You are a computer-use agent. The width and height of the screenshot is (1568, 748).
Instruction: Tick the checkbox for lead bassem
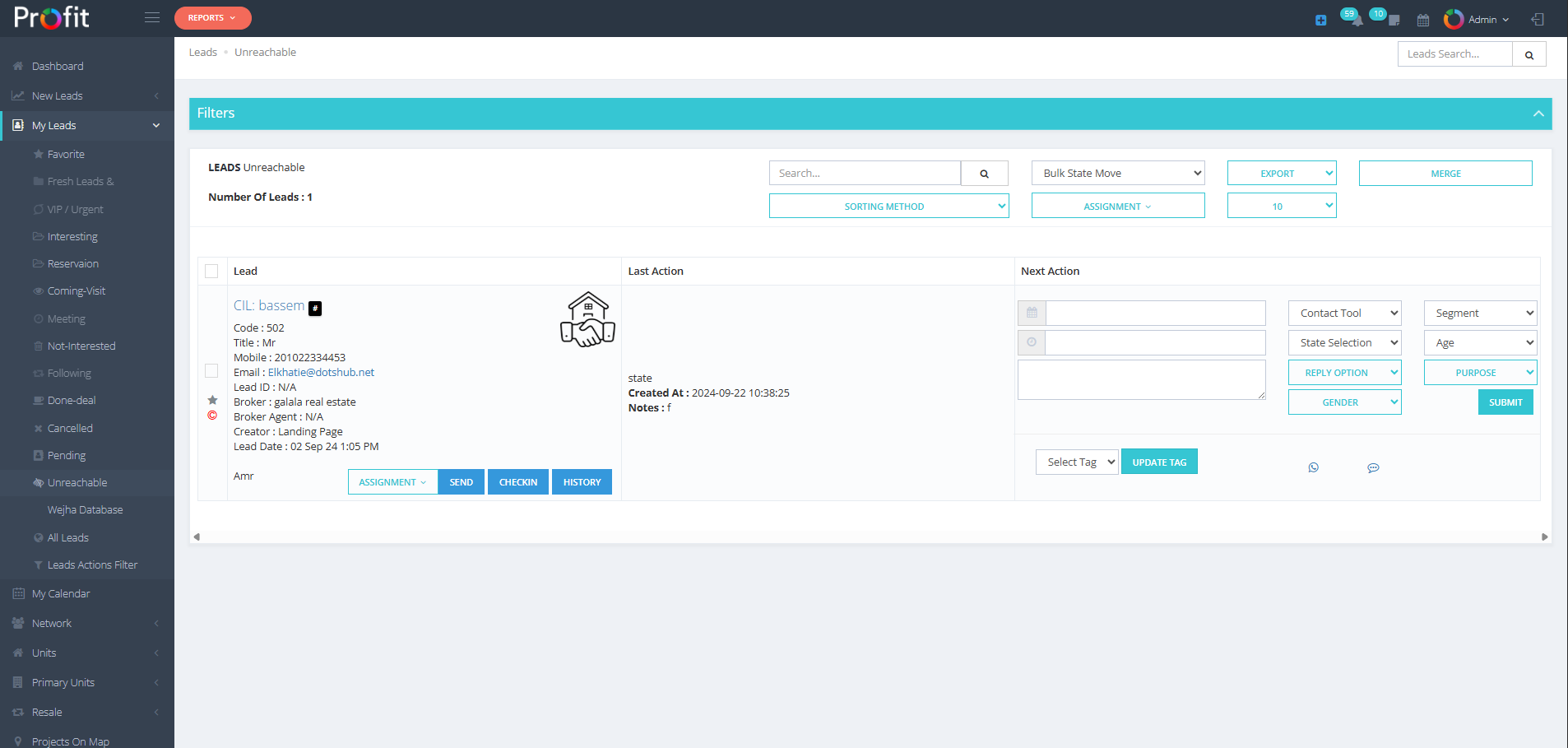(x=211, y=371)
